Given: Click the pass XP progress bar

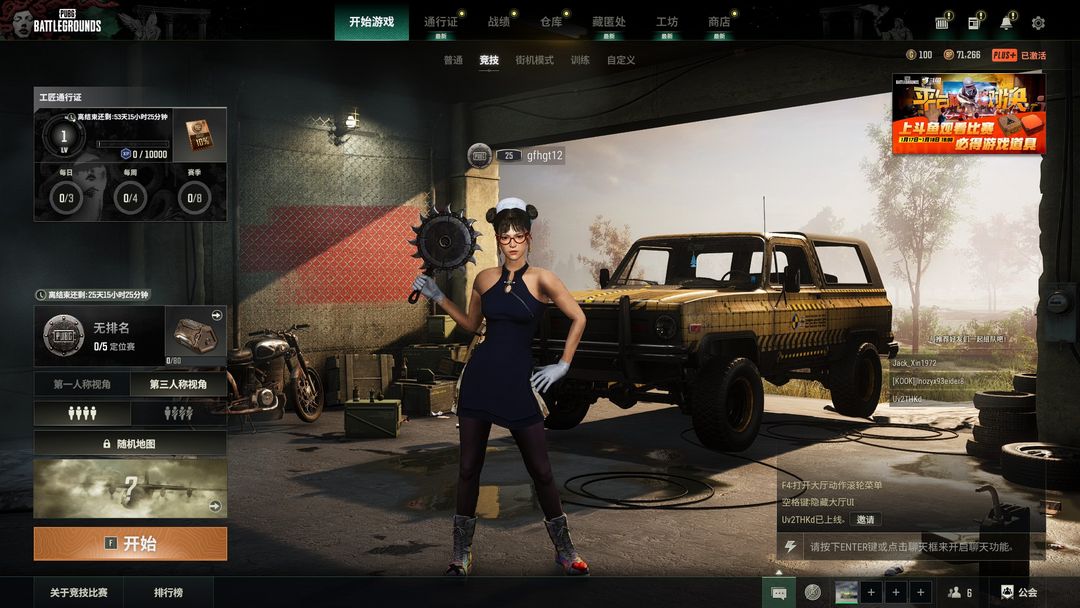Looking at the screenshot, I should [132, 145].
